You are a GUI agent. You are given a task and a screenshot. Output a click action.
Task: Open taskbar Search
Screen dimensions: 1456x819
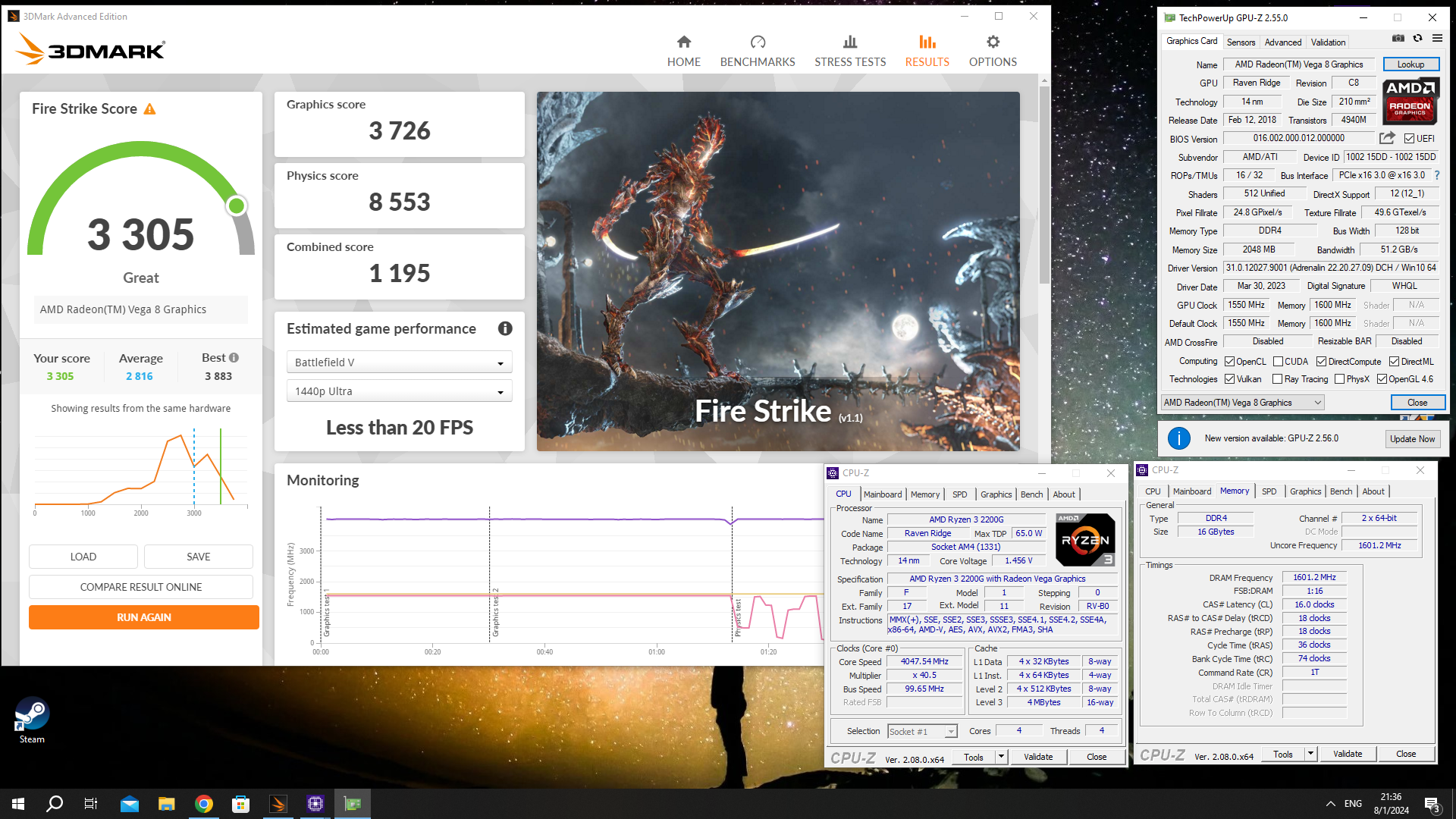click(x=55, y=804)
